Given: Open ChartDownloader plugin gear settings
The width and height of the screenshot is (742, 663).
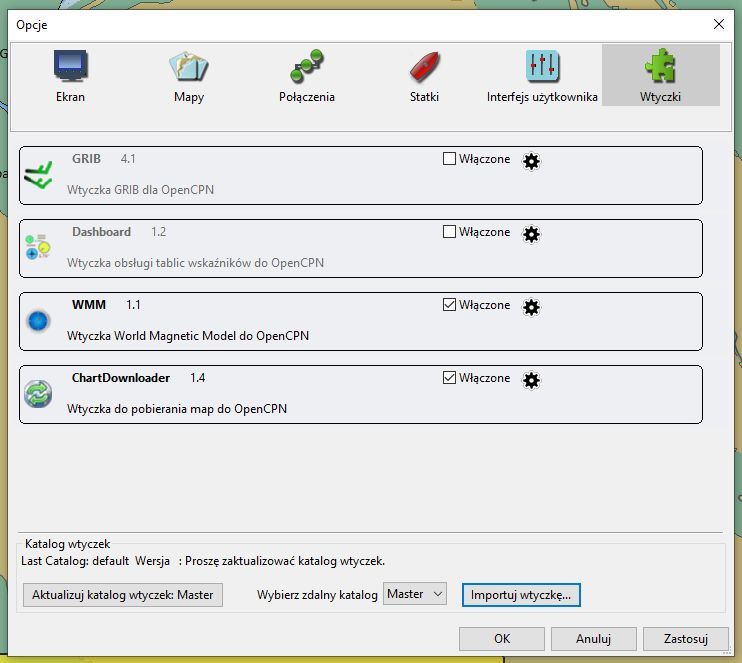Looking at the screenshot, I should point(531,380).
